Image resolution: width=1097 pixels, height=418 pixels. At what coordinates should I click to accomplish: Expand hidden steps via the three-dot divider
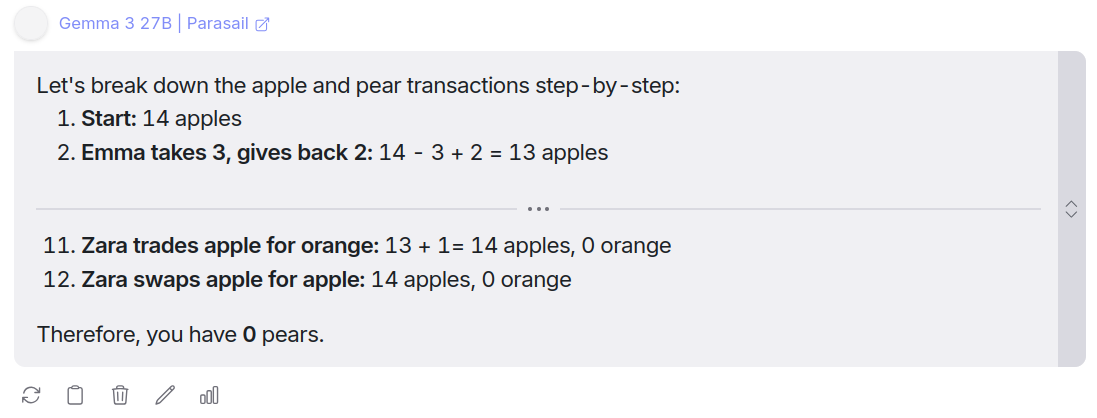coord(538,209)
